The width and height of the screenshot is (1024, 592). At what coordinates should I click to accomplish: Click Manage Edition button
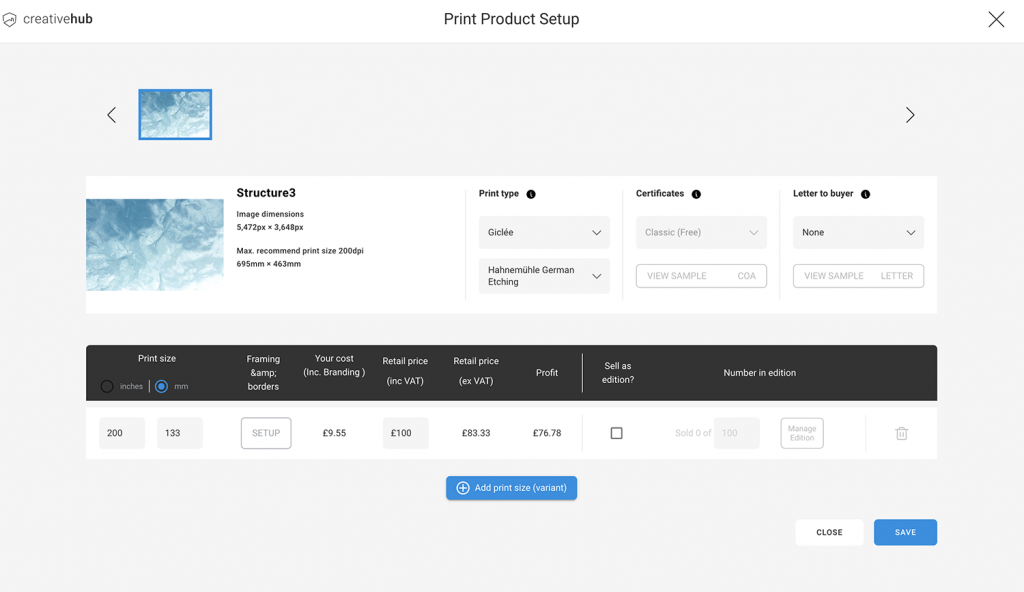[802, 433]
